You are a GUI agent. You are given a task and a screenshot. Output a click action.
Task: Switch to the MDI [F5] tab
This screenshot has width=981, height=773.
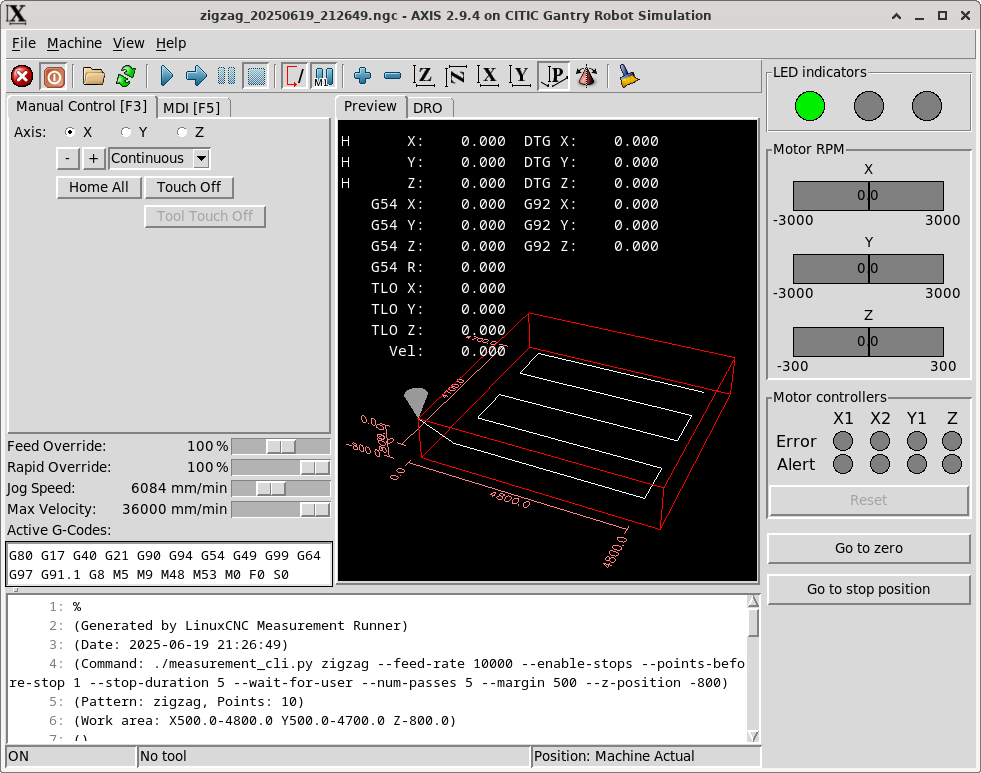194,107
